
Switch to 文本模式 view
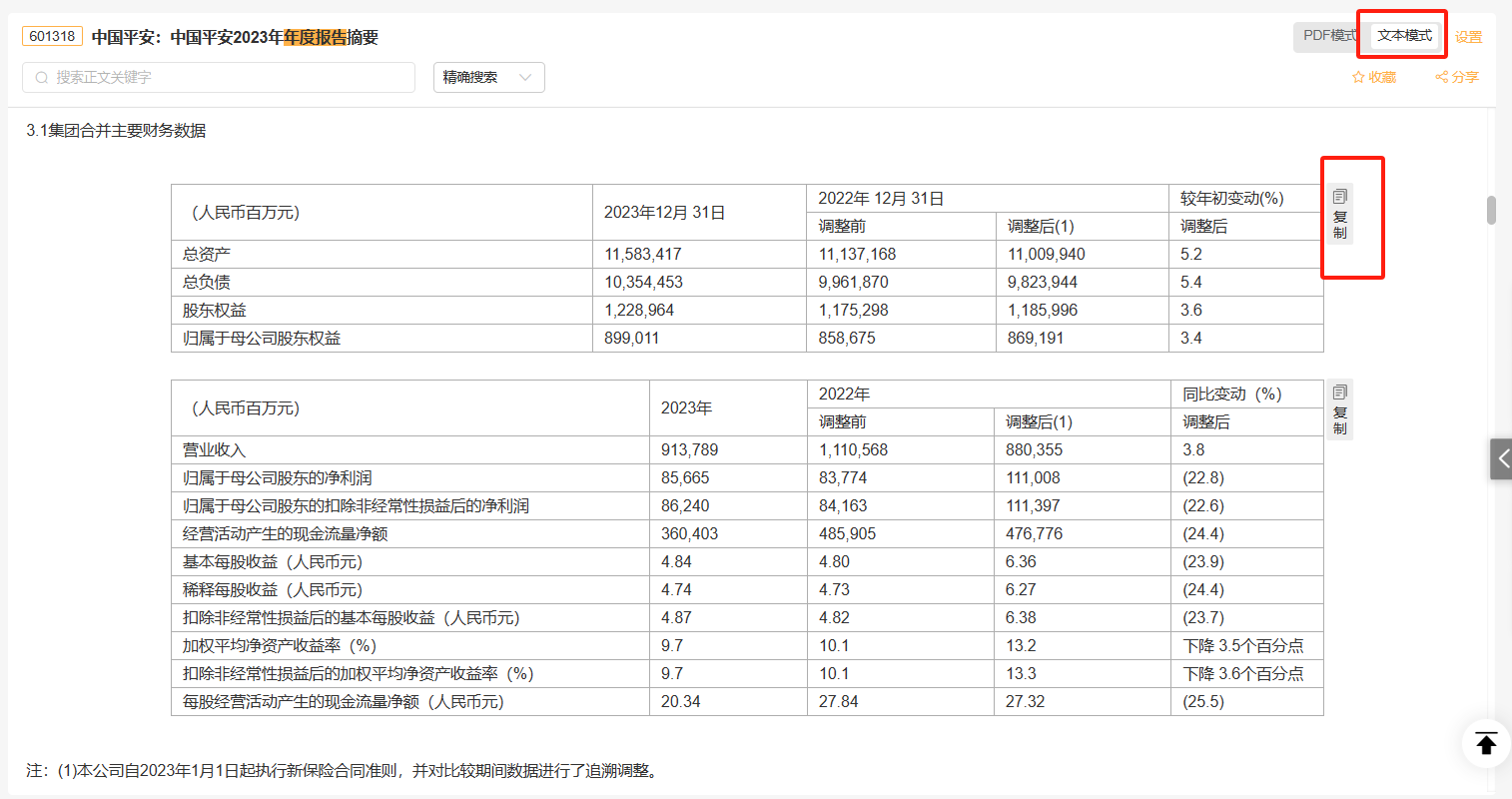[x=1404, y=36]
